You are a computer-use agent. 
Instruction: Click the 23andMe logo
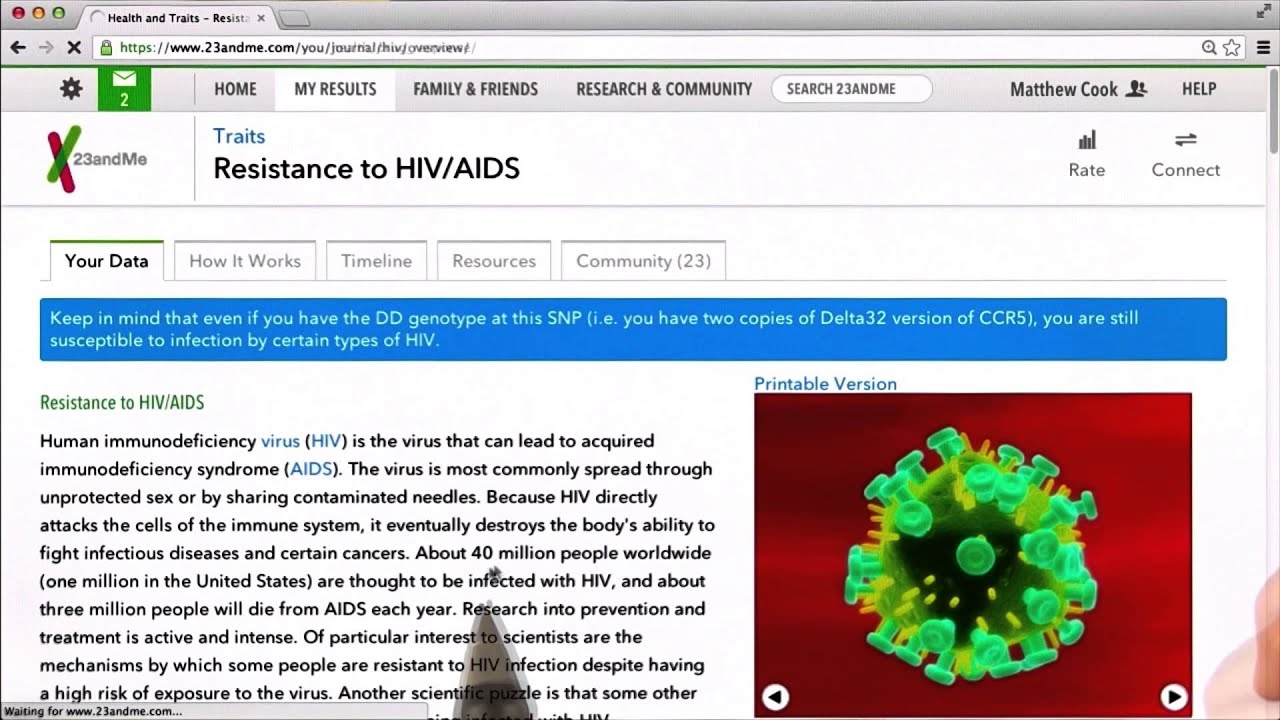coord(97,159)
